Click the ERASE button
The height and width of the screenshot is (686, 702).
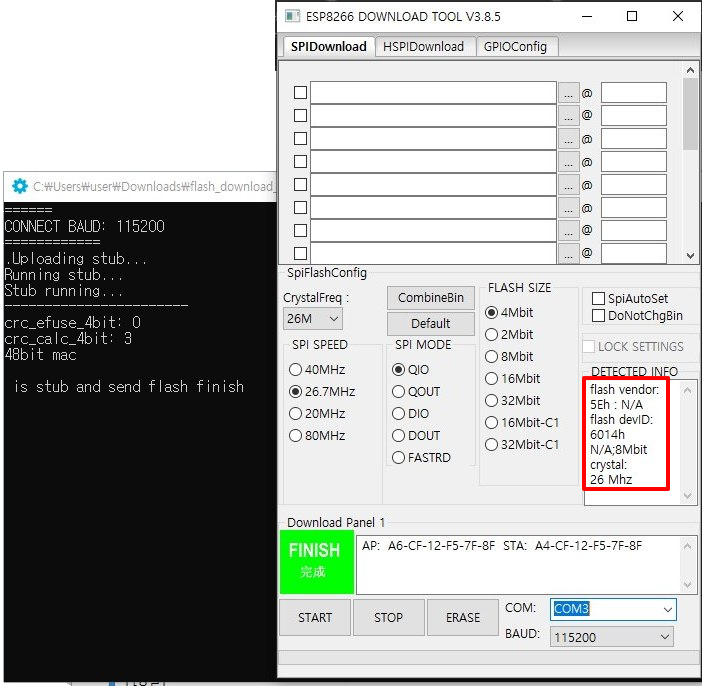point(462,617)
